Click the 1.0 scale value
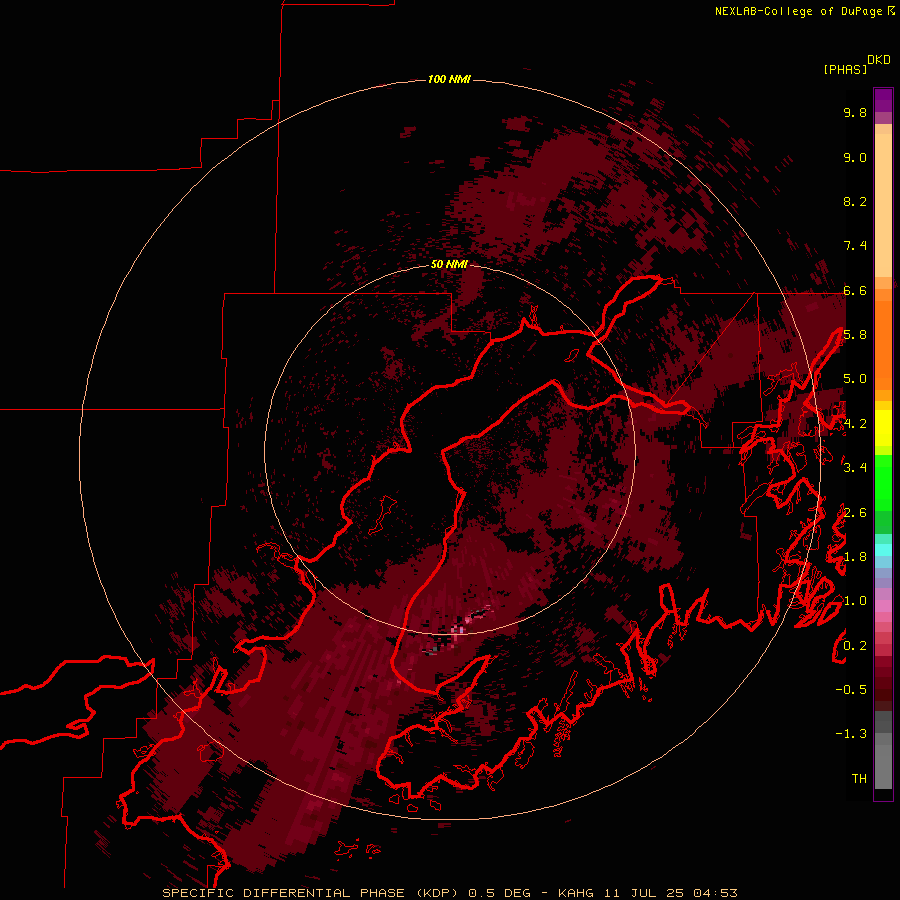This screenshot has width=900, height=900. pos(855,601)
